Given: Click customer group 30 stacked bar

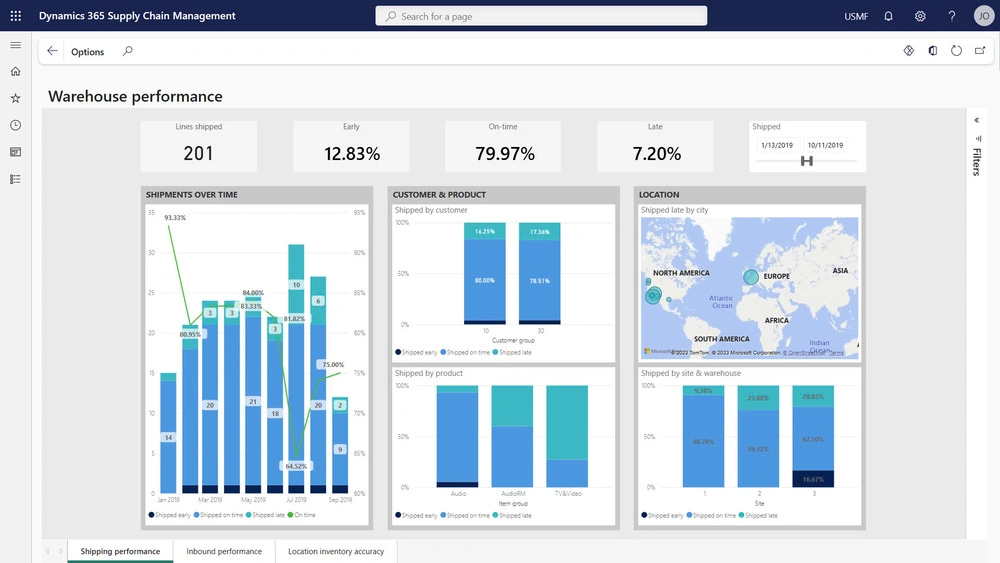Looking at the screenshot, I should pyautogui.click(x=540, y=274).
